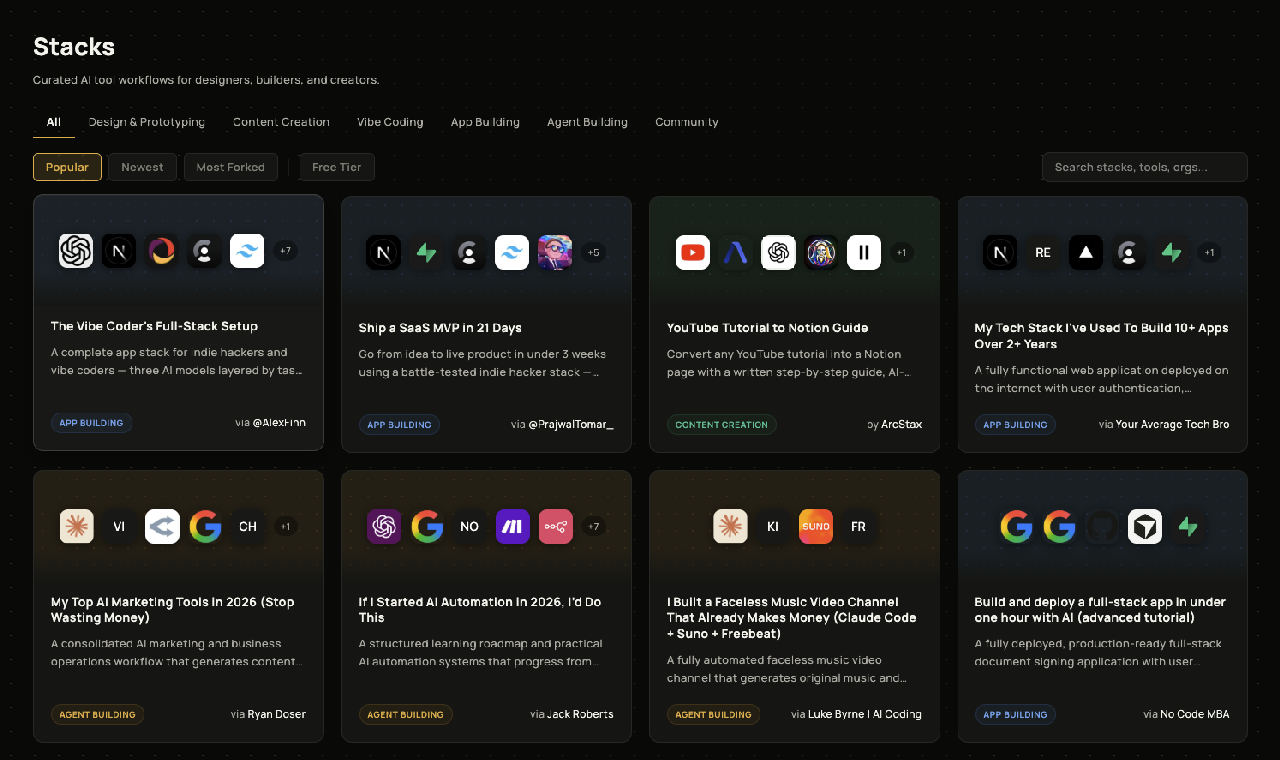Image resolution: width=1280 pixels, height=760 pixels.
Task: Open the Agent Building tab
Action: click(x=587, y=122)
